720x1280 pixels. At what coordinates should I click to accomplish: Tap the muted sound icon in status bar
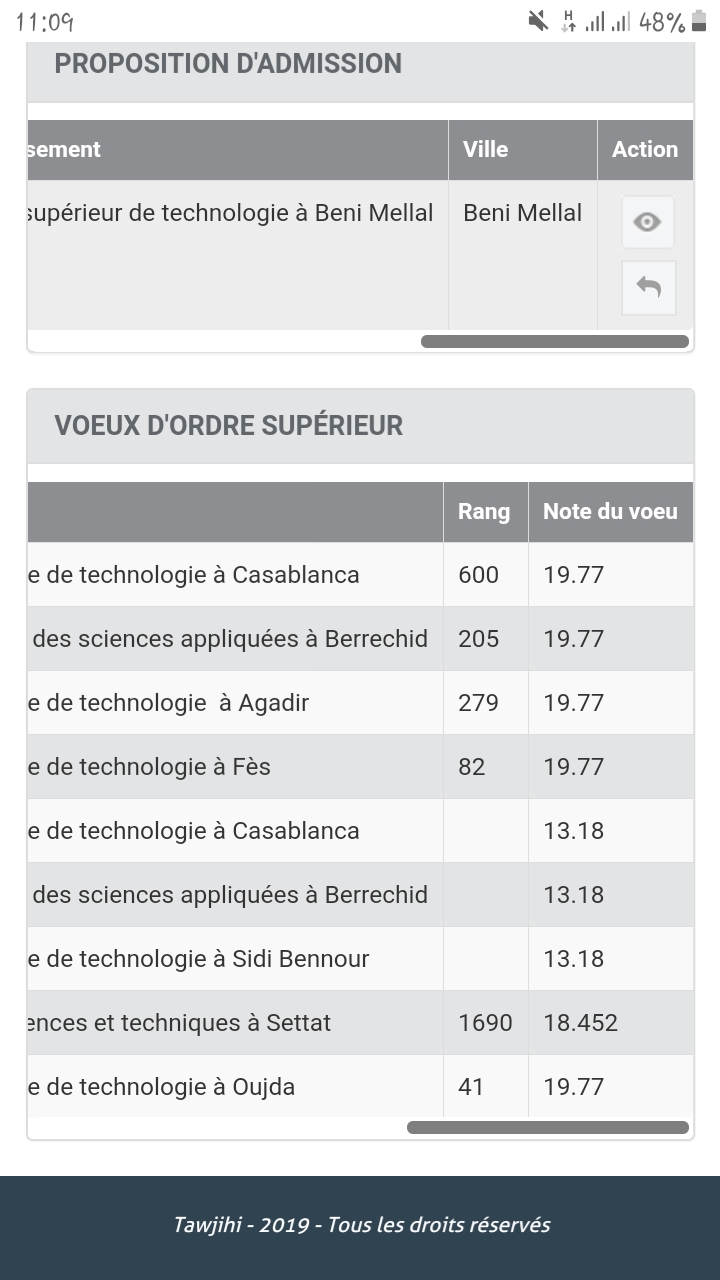click(539, 21)
